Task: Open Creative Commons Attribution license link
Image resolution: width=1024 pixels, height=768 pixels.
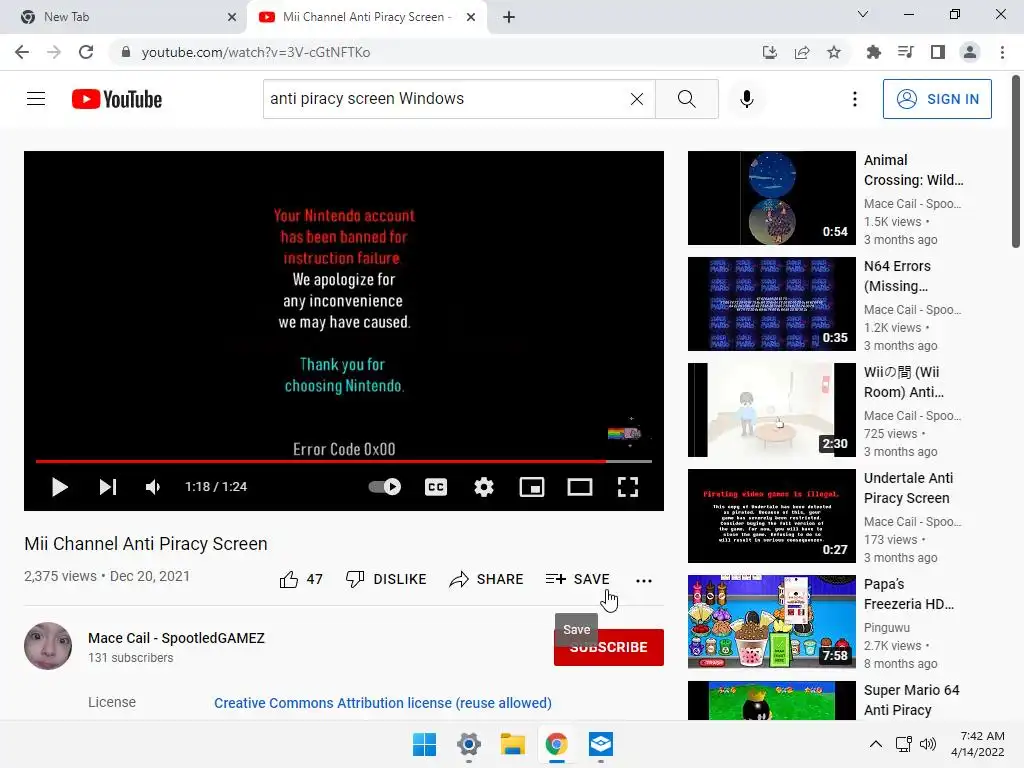Action: pyautogui.click(x=383, y=703)
